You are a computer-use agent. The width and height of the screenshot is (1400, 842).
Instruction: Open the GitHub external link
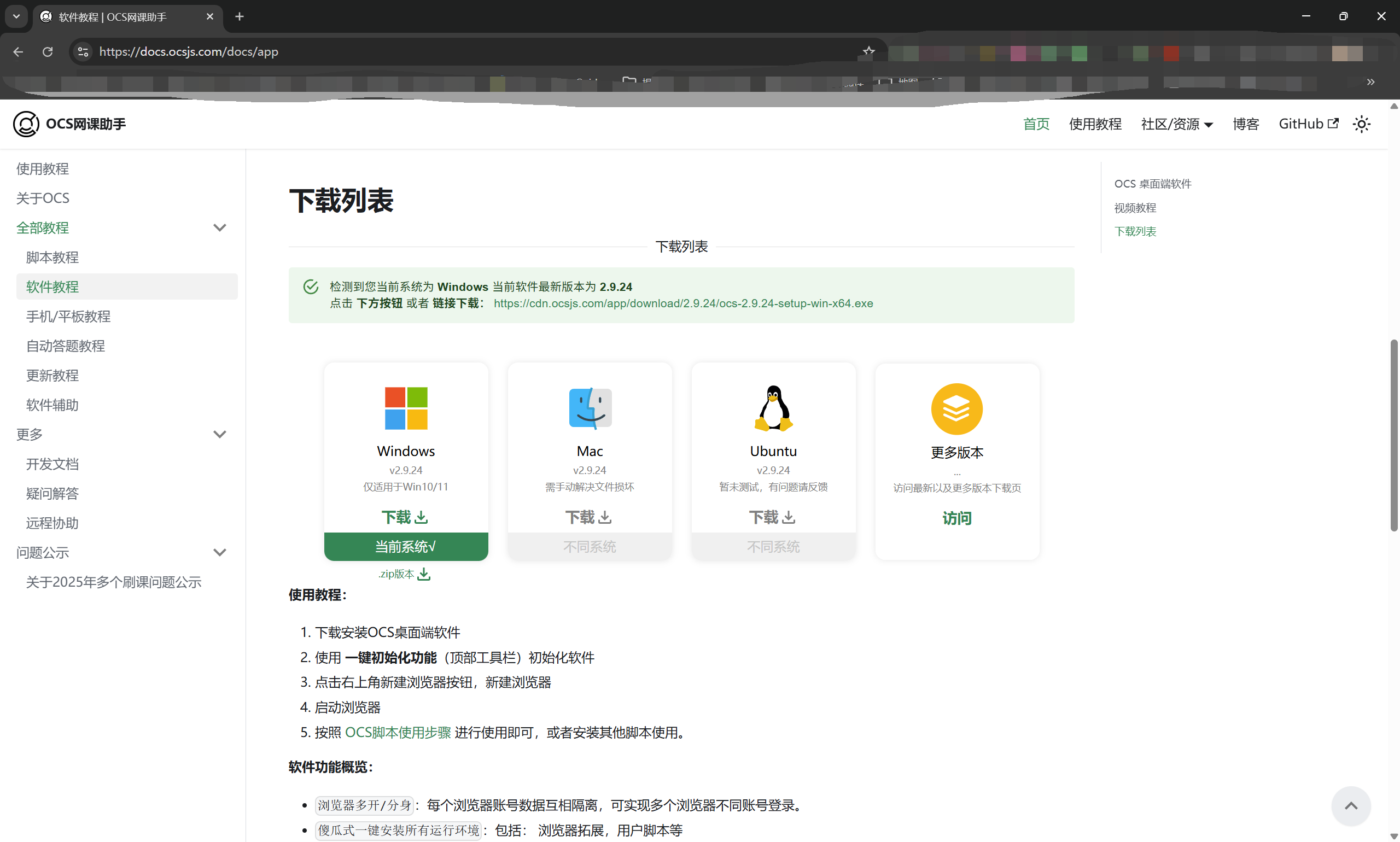point(1308,124)
